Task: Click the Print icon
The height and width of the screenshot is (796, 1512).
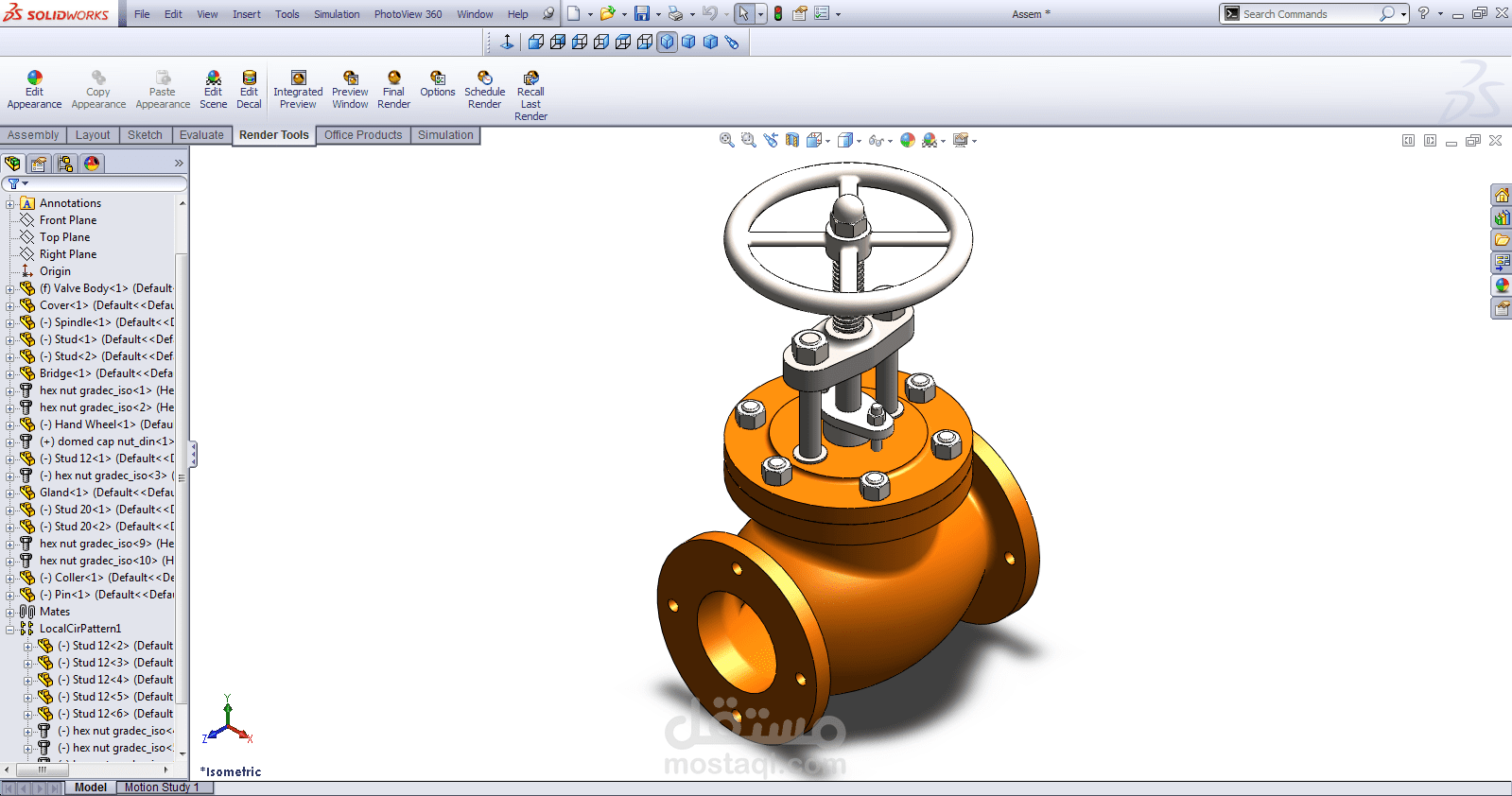Action: [675, 13]
